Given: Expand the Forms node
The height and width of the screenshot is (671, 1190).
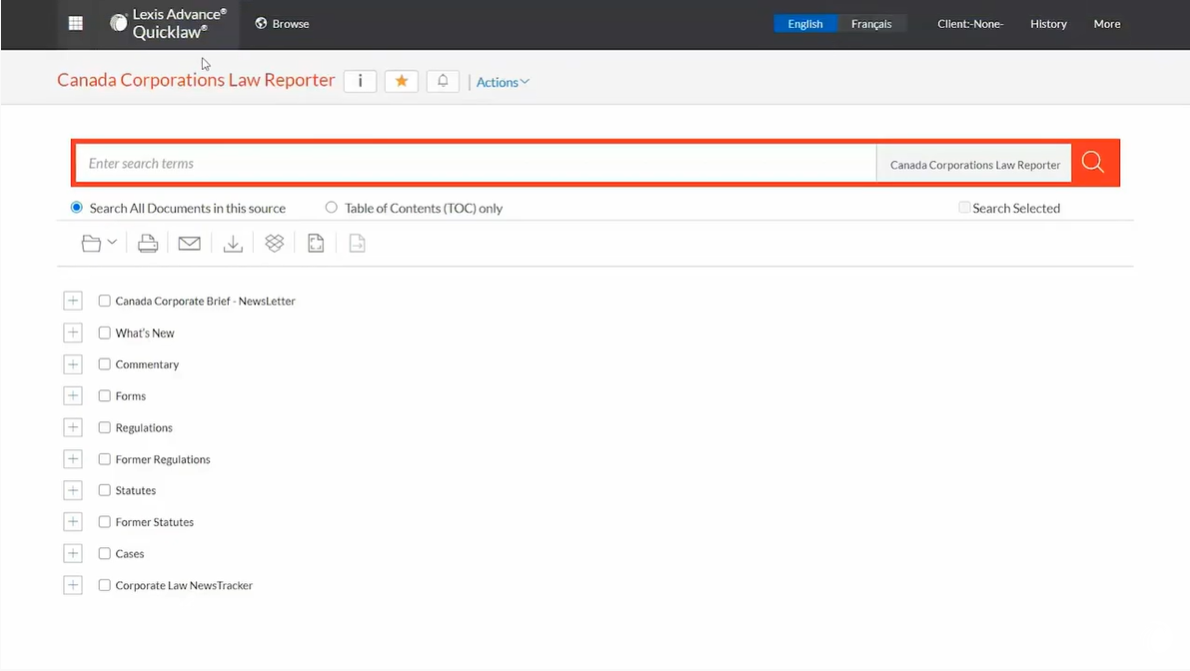Looking at the screenshot, I should click(x=73, y=395).
